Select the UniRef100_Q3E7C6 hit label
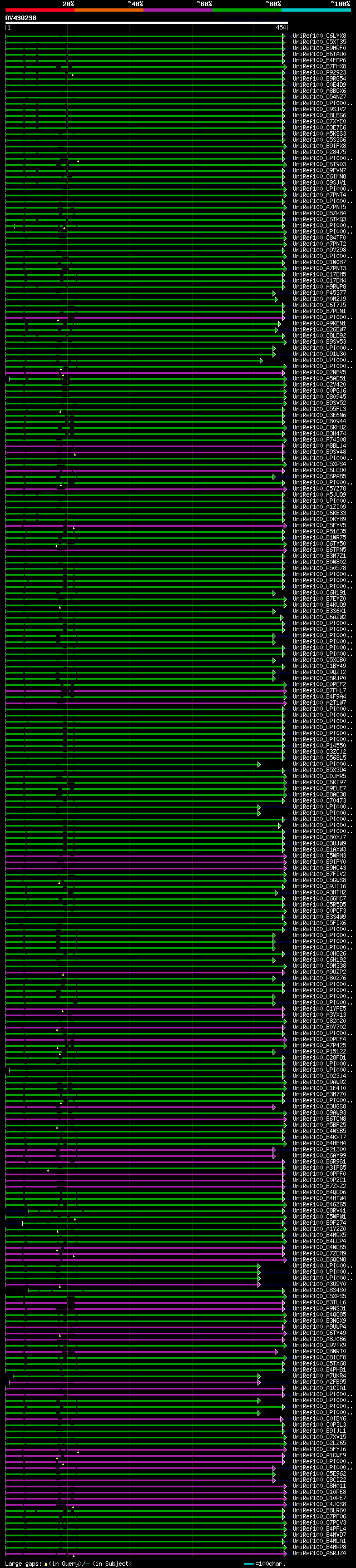 tap(319, 128)
